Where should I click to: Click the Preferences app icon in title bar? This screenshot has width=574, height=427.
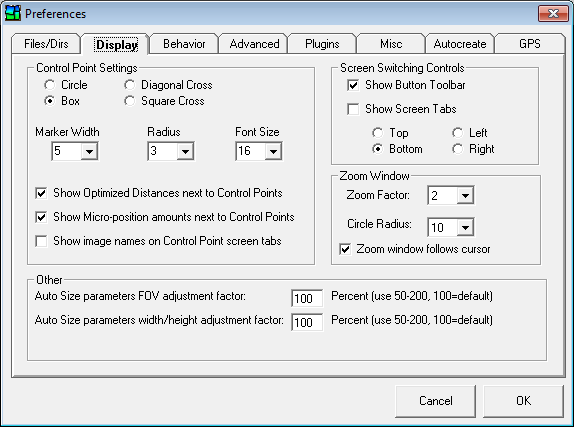coord(13,14)
